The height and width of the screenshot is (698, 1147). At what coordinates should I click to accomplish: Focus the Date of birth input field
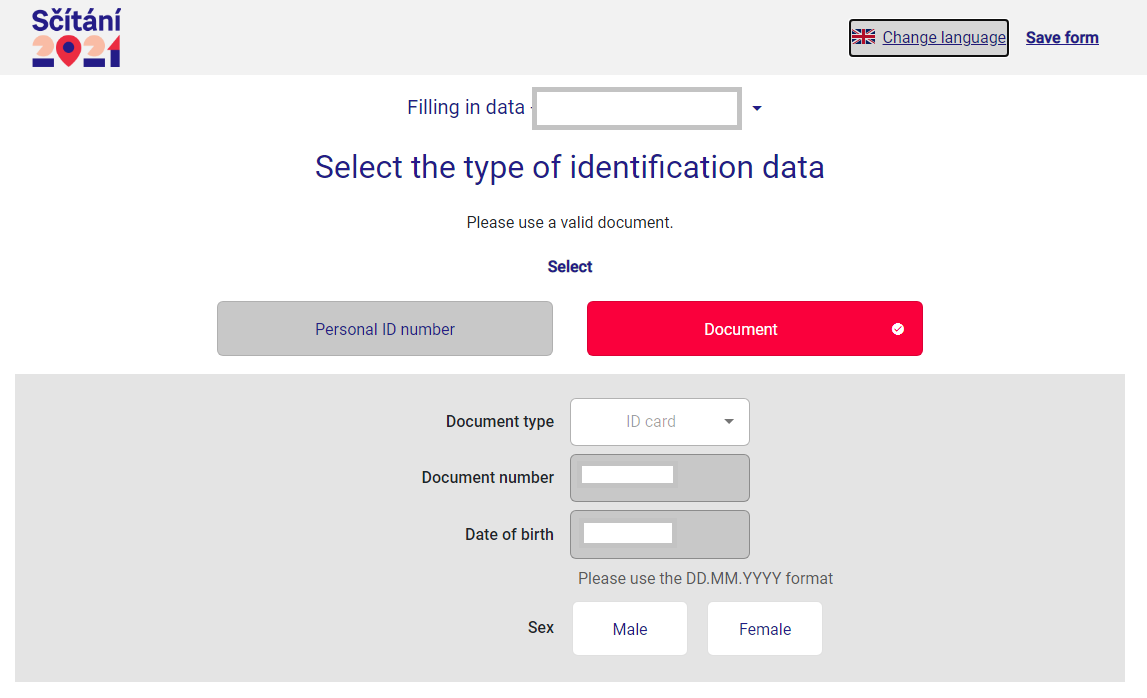pos(659,535)
